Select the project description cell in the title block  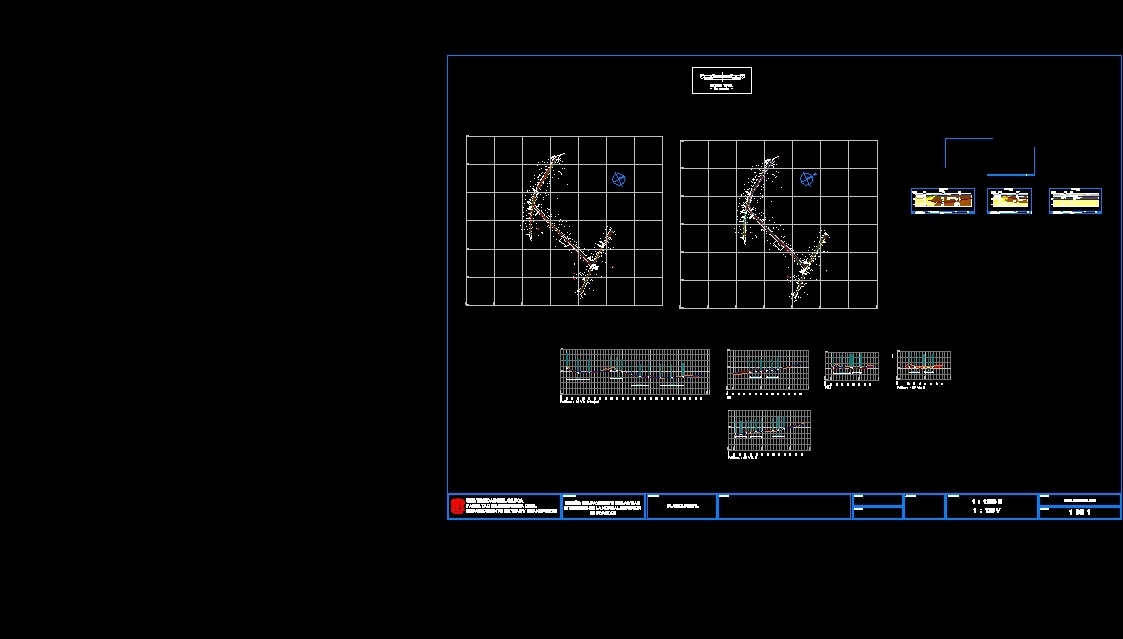[603, 506]
